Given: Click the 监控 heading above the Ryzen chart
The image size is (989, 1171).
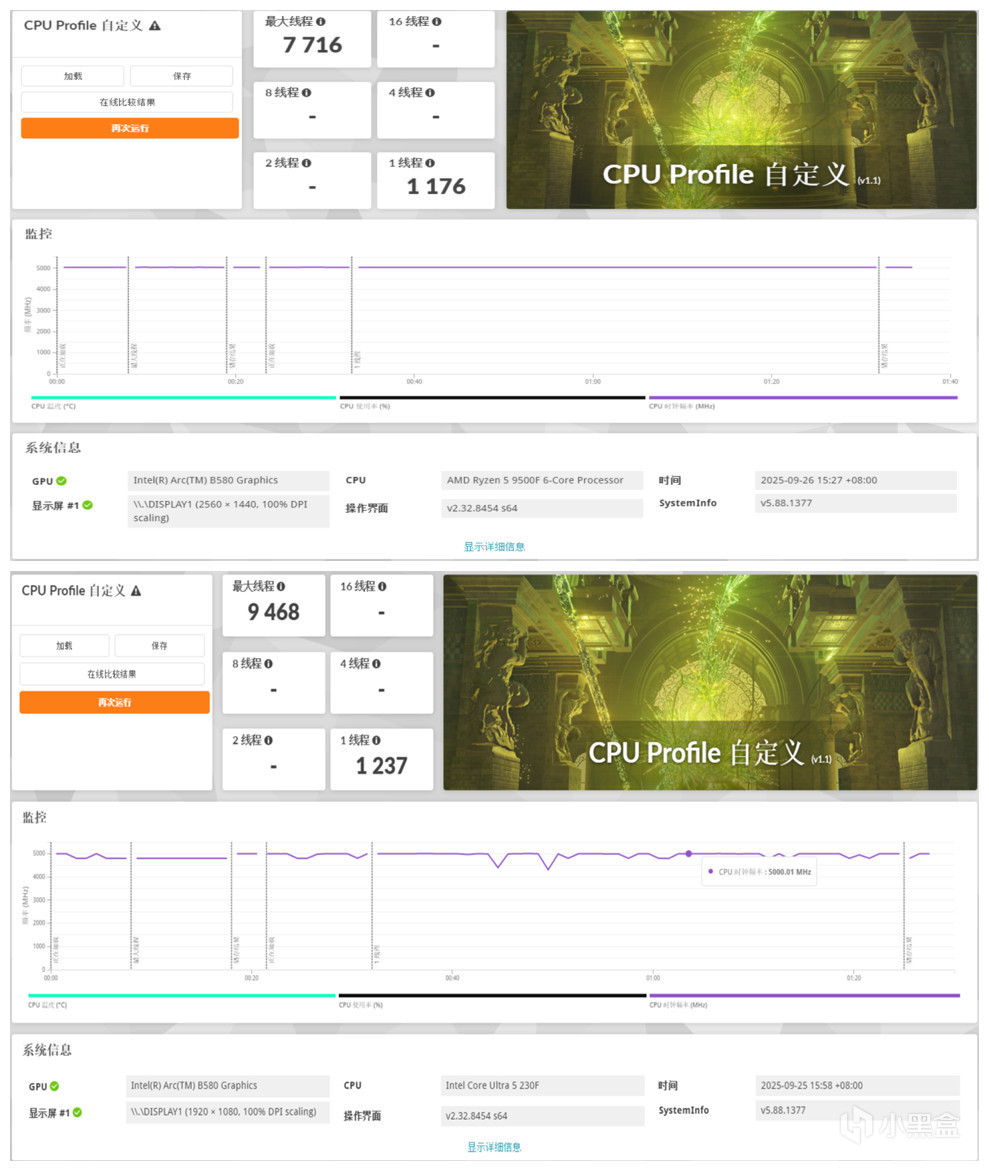Looking at the screenshot, I should 39,234.
